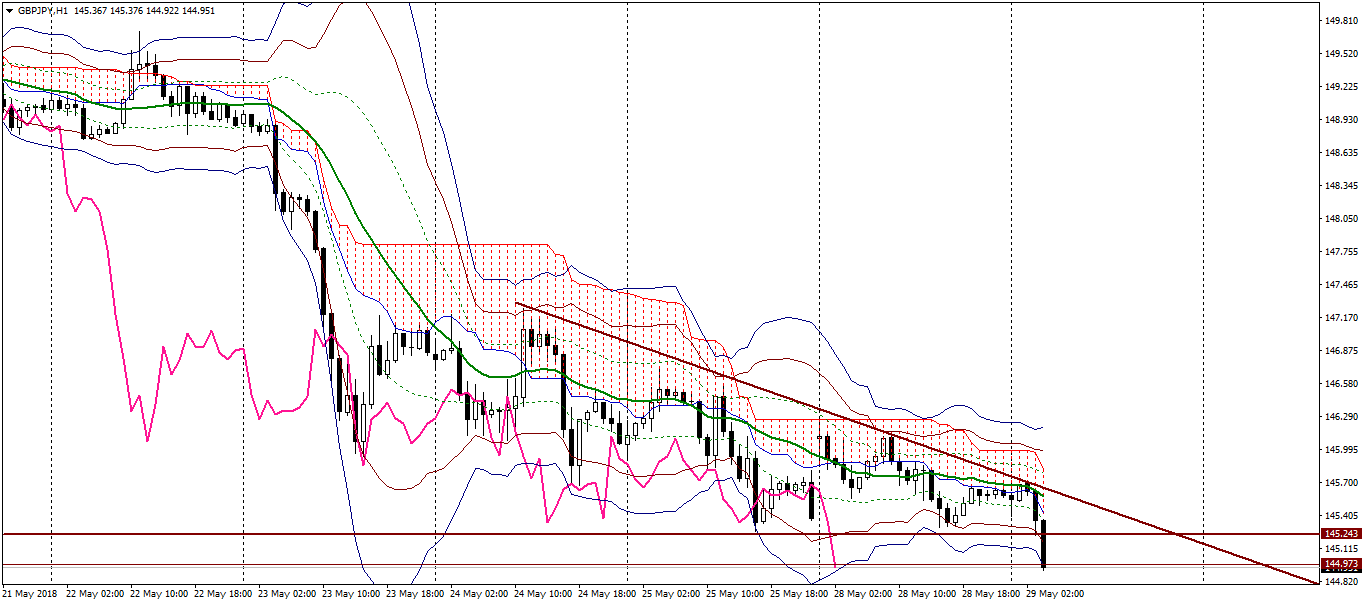Screen dimensions: 1362x605
Task: Click the 24 May 10:00 time label
Action: 541,594
